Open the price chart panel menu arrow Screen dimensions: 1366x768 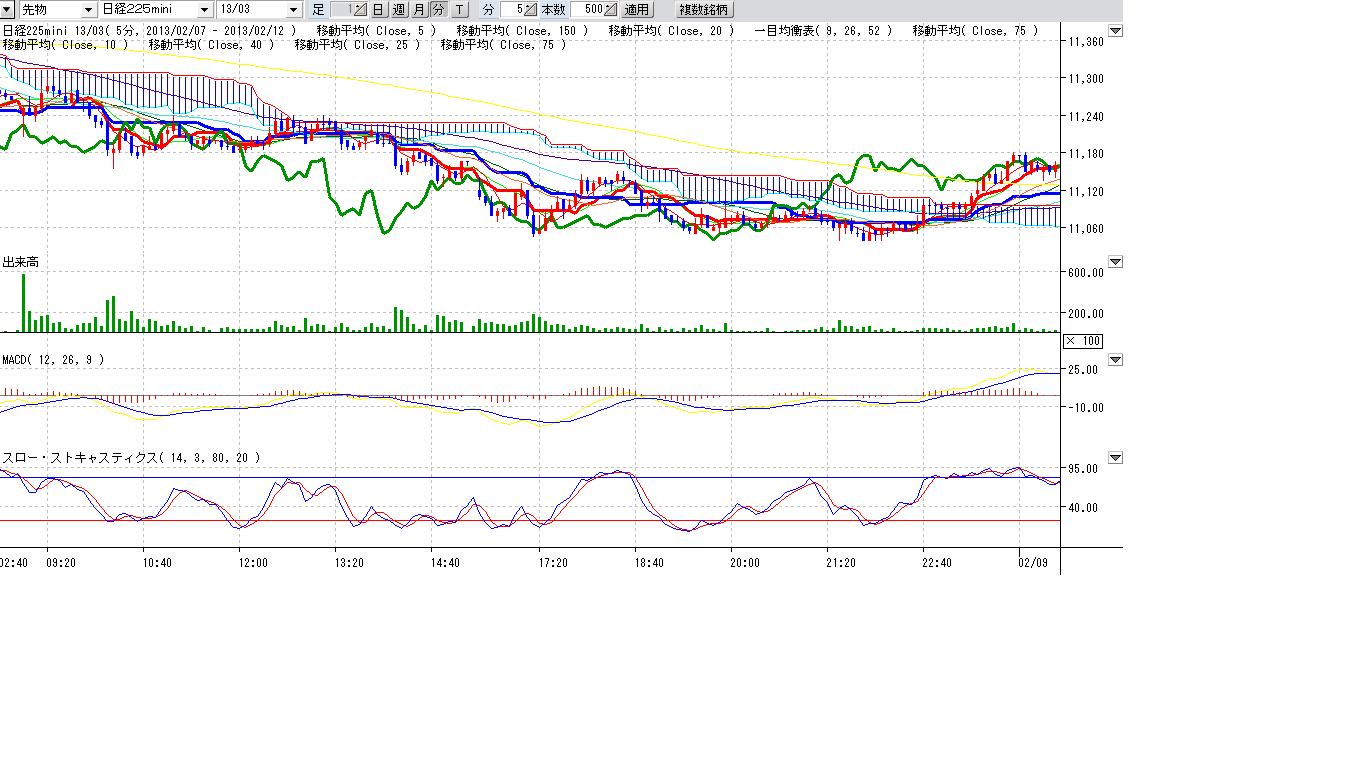click(1116, 31)
